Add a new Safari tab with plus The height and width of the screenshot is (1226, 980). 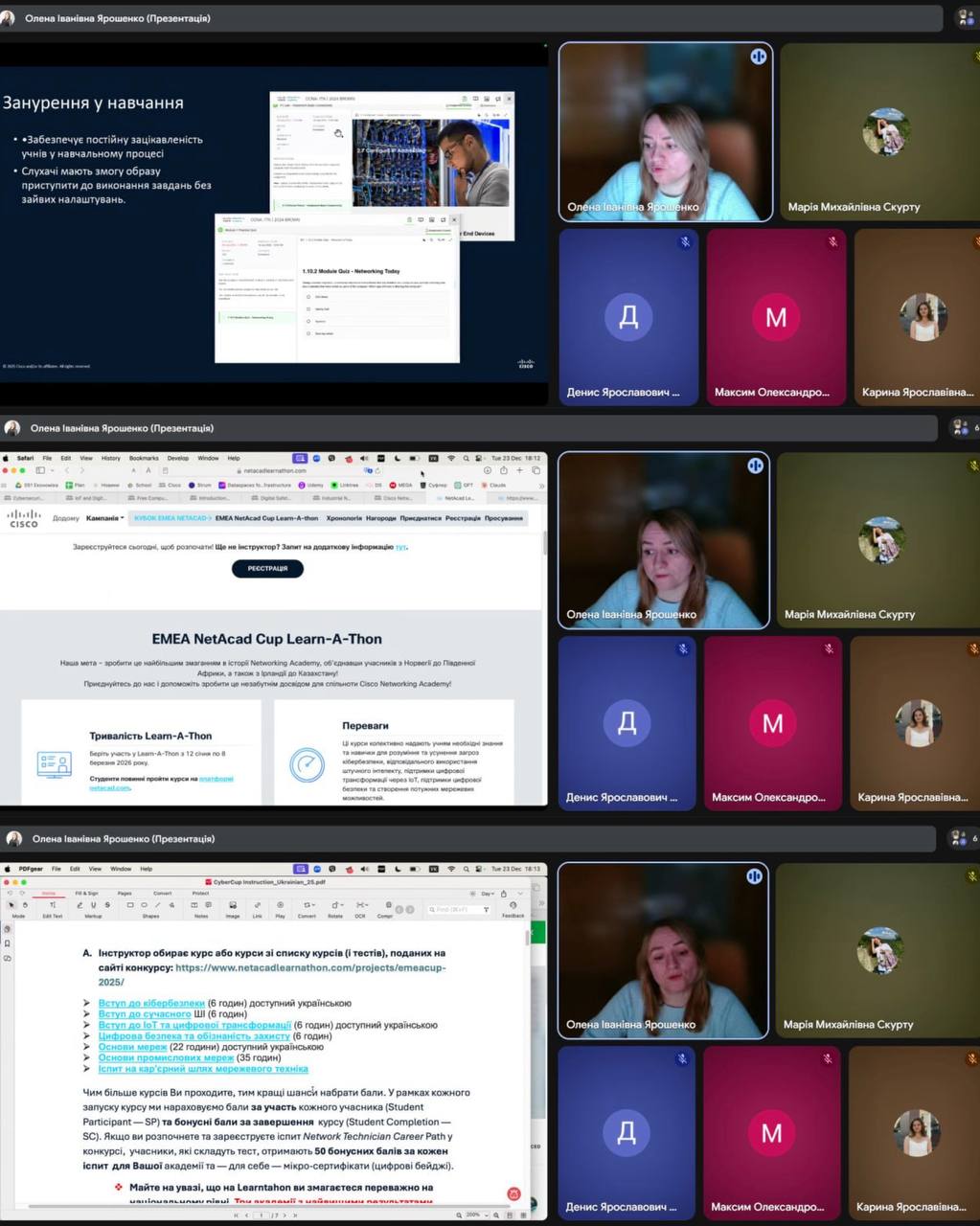click(519, 470)
